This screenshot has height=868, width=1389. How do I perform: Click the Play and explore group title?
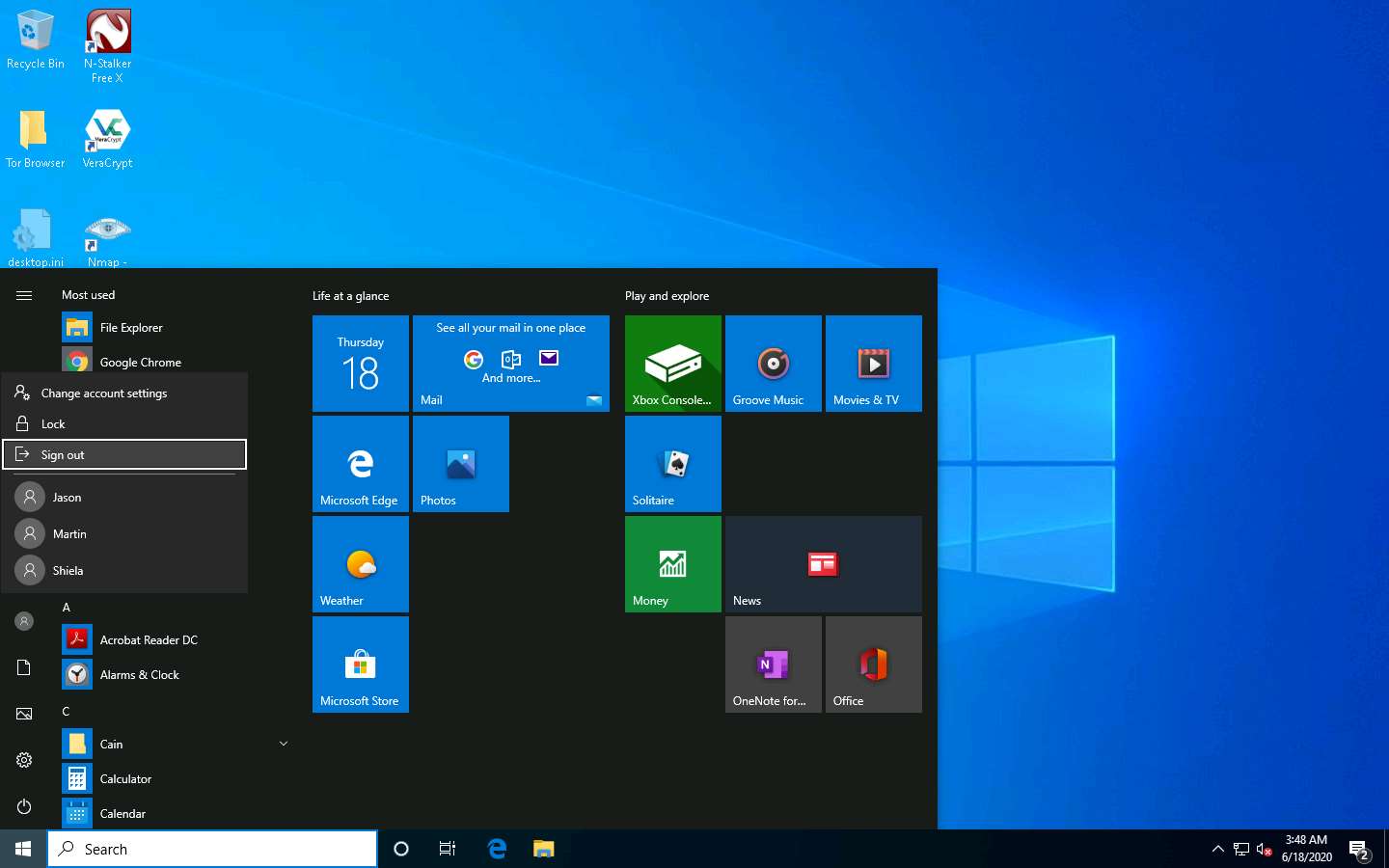click(x=667, y=296)
